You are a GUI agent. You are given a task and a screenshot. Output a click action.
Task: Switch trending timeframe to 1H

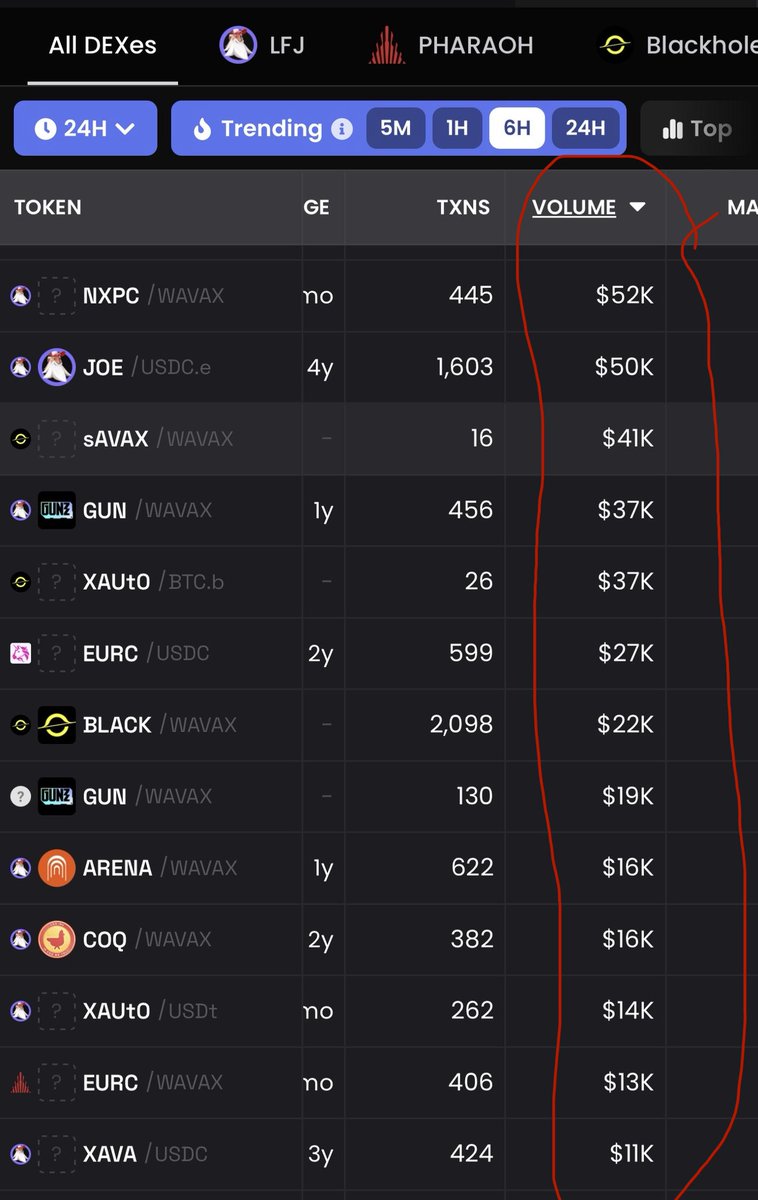tap(457, 128)
